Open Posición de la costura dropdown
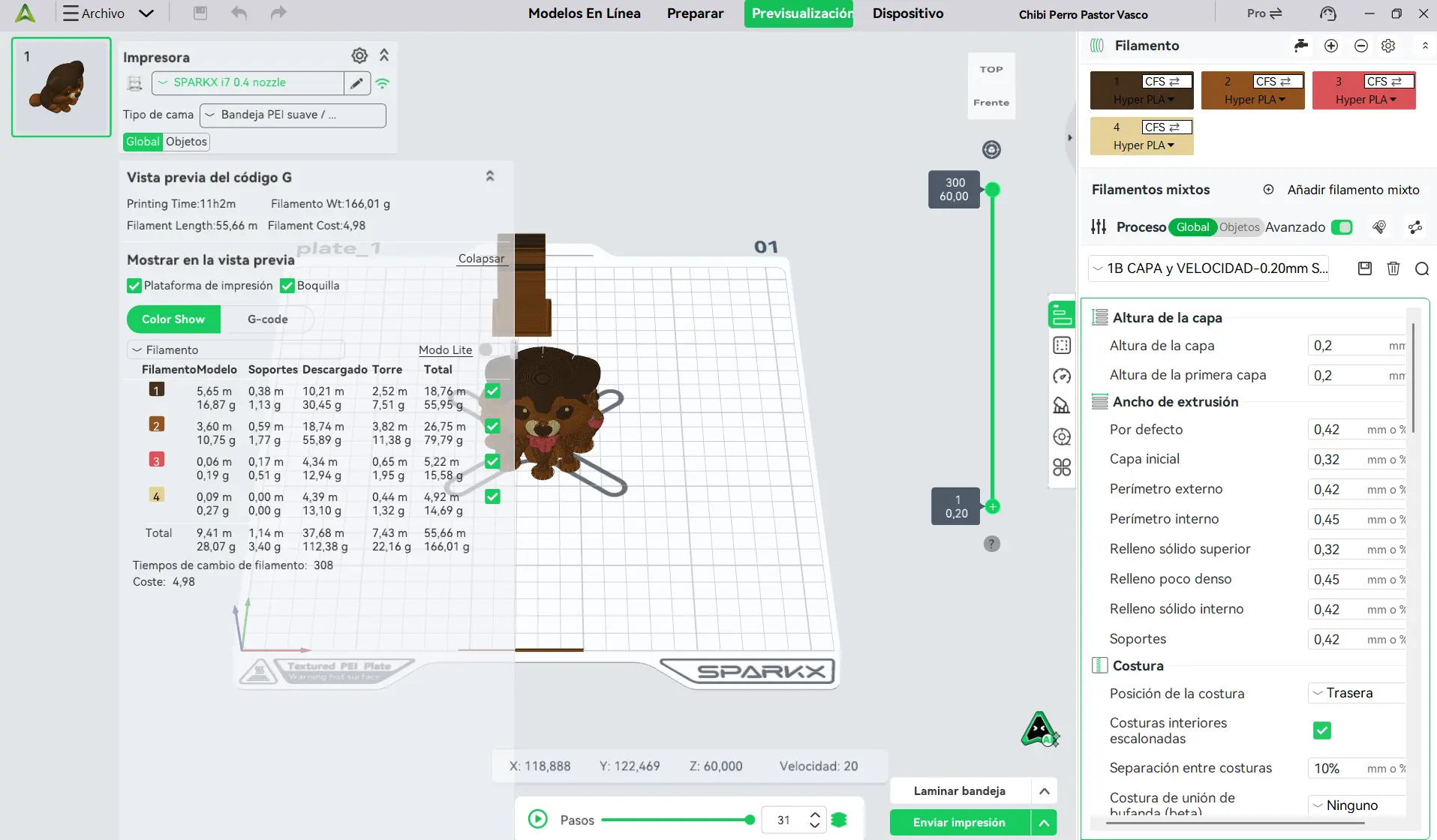 [x=1357, y=693]
